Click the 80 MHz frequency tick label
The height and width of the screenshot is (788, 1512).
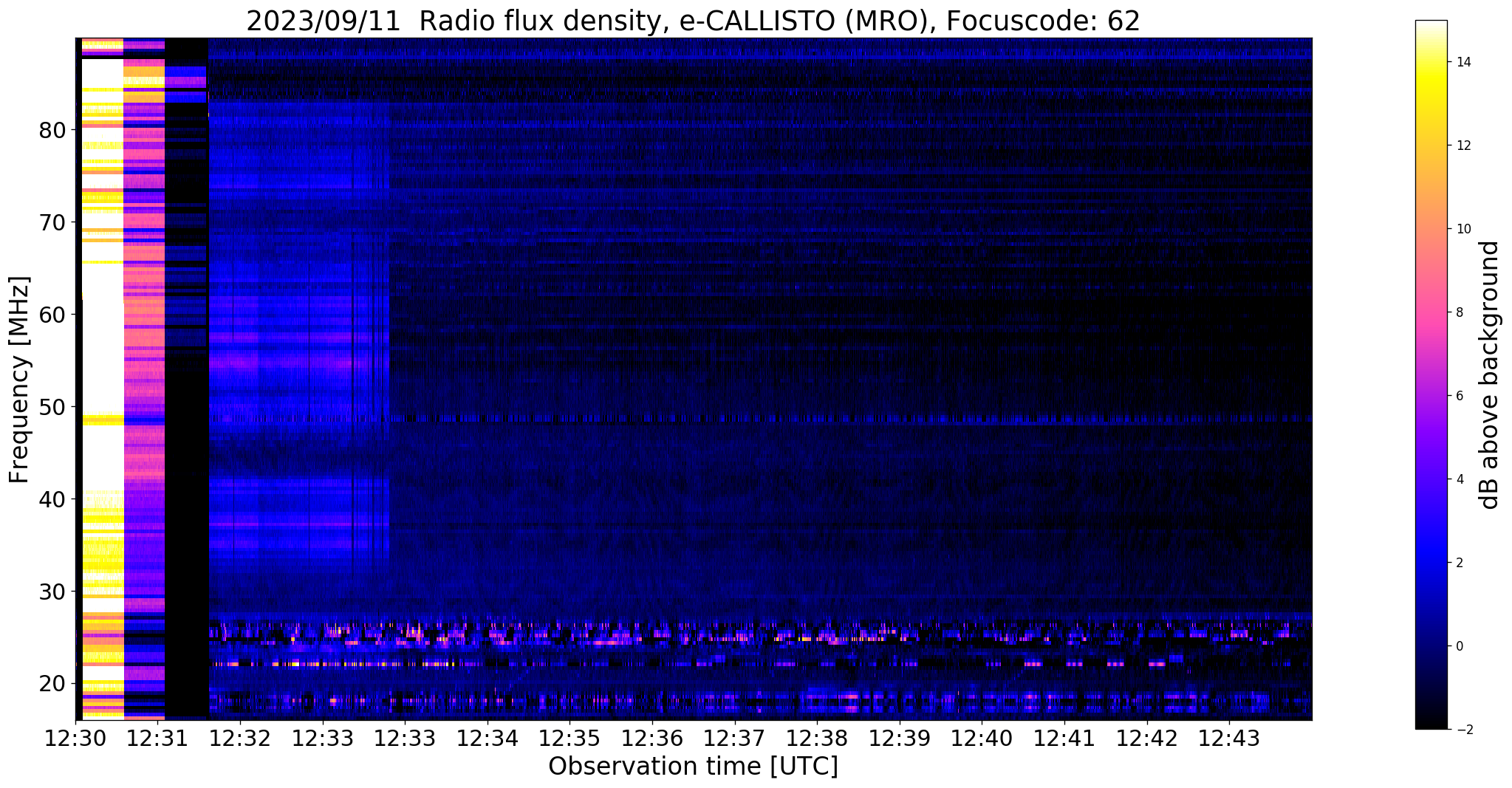pyautogui.click(x=52, y=130)
